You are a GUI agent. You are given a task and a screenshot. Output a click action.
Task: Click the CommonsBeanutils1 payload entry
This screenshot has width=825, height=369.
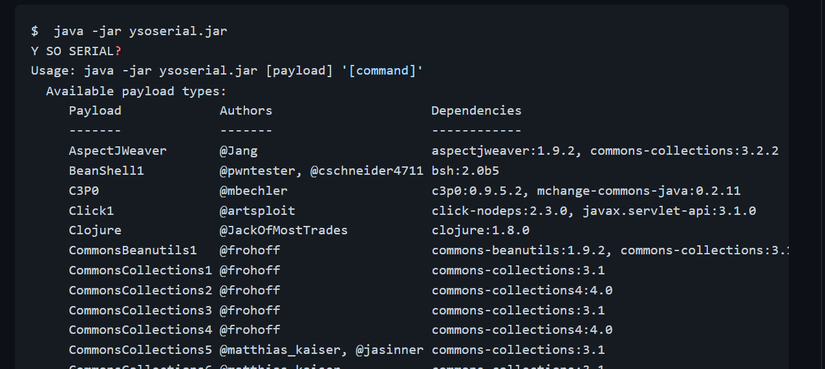133,250
